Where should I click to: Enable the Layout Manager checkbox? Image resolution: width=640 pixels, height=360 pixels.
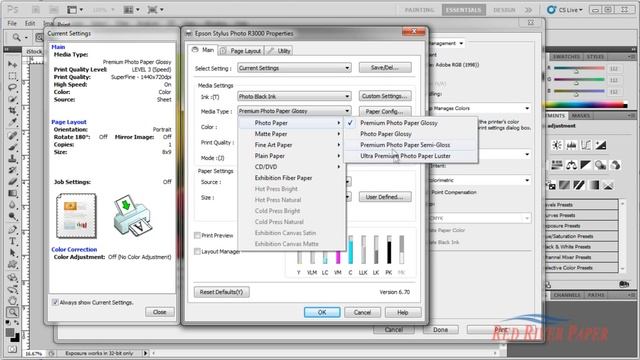pos(197,251)
